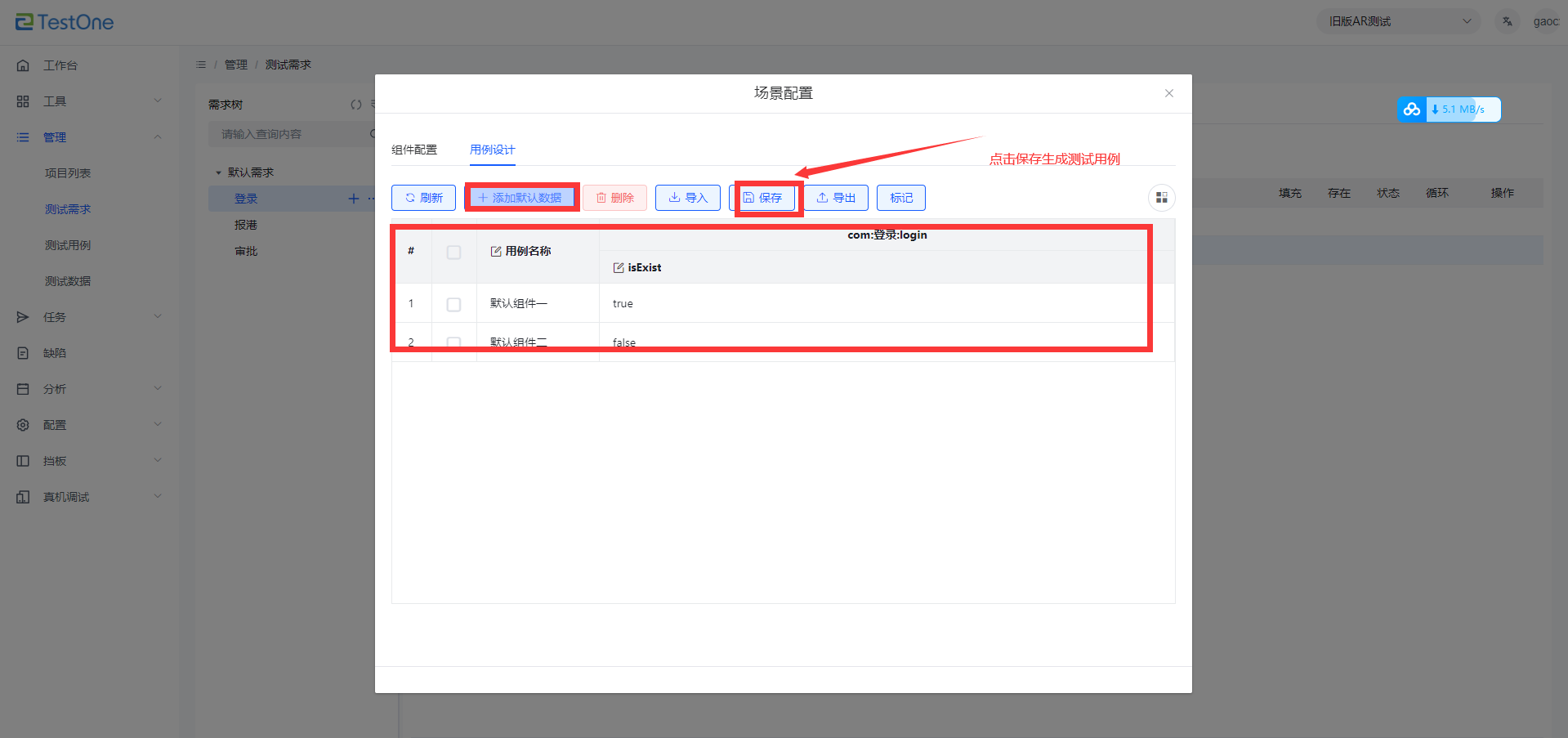Screen dimensions: 1568x738
Task: Check the box for row 默认组件二
Action: tap(453, 342)
